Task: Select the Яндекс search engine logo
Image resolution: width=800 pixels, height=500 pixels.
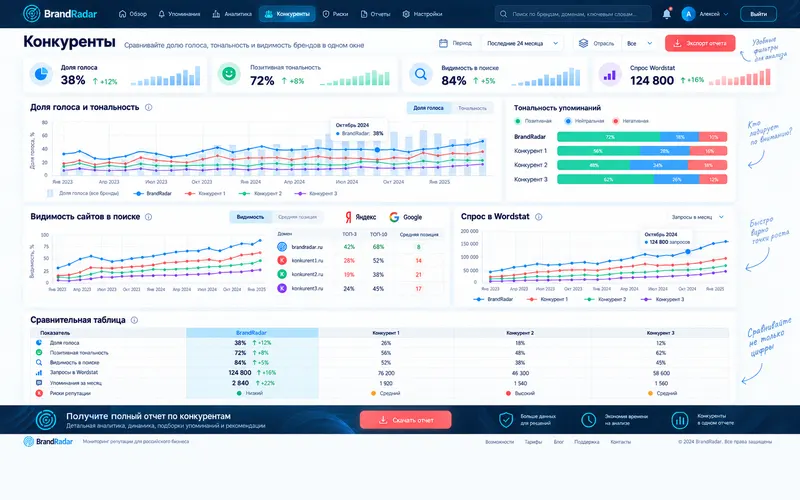Action: [x=360, y=217]
